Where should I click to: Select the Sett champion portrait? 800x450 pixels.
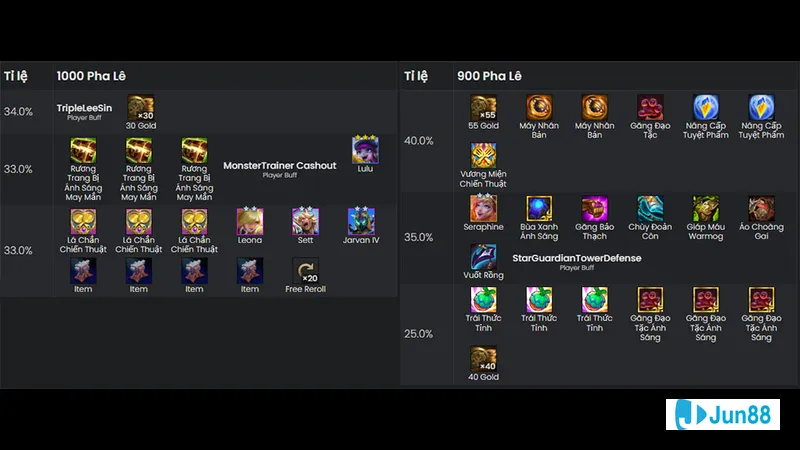(x=305, y=221)
